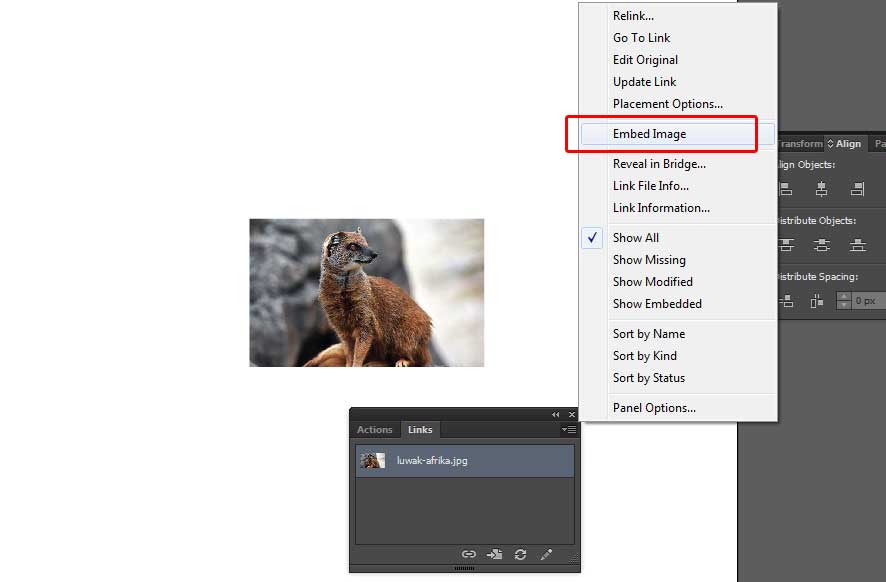Switch to the Actions tab
Image resolution: width=886 pixels, height=582 pixels.
tap(374, 429)
